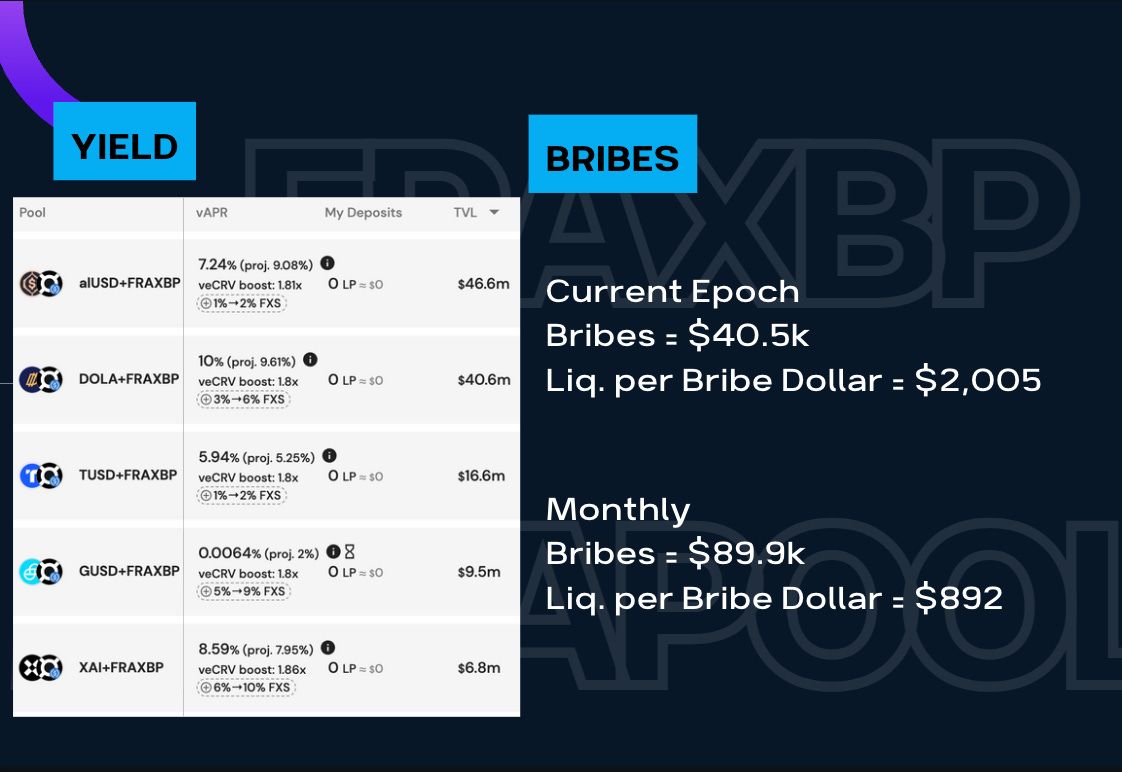Click info icon next to 8.59% vAPR
Screen dimensions: 1122x772
pos(328,648)
